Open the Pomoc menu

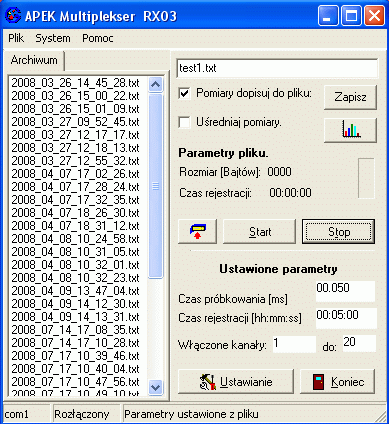tap(98, 38)
